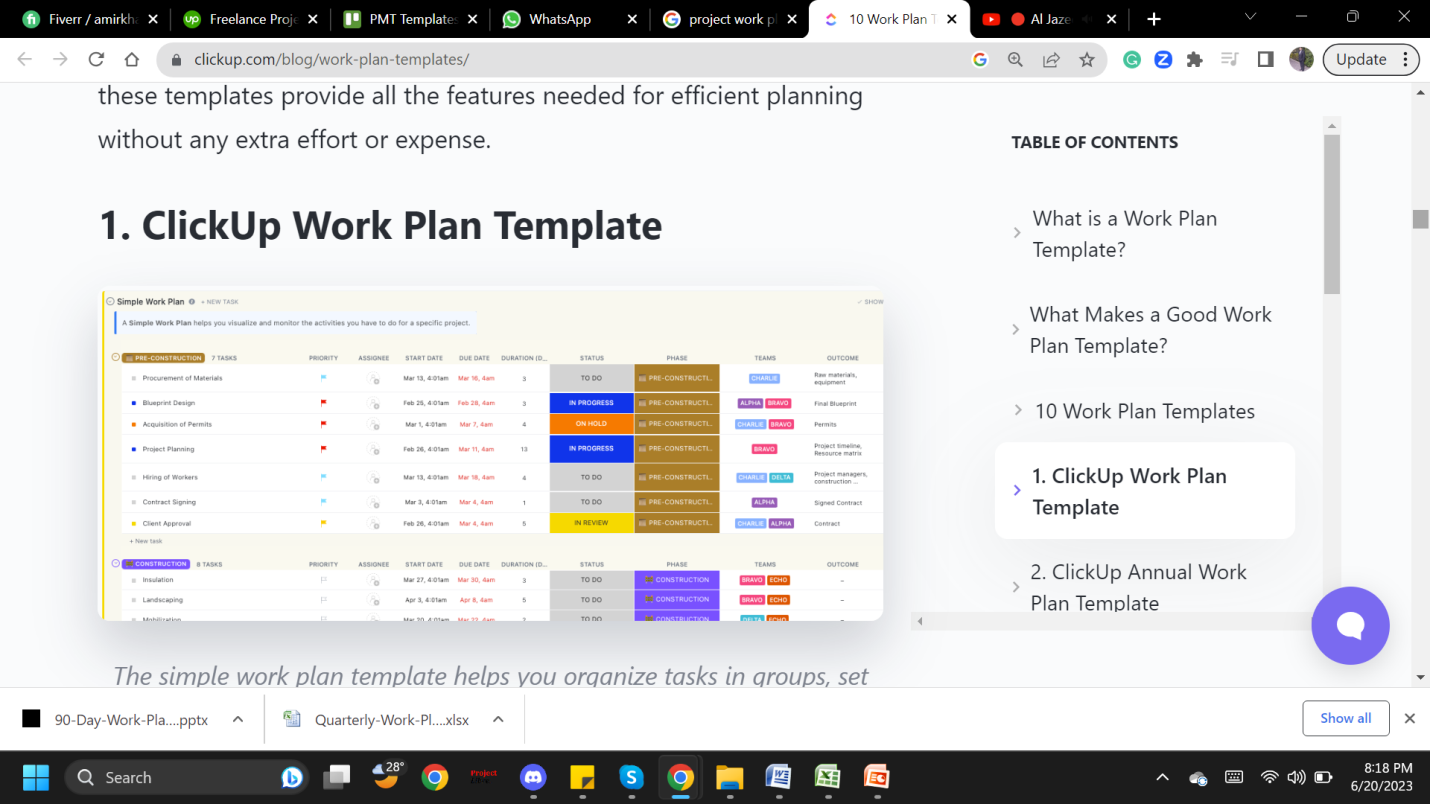Open the browser home page
The image size is (1430, 804).
(132, 59)
